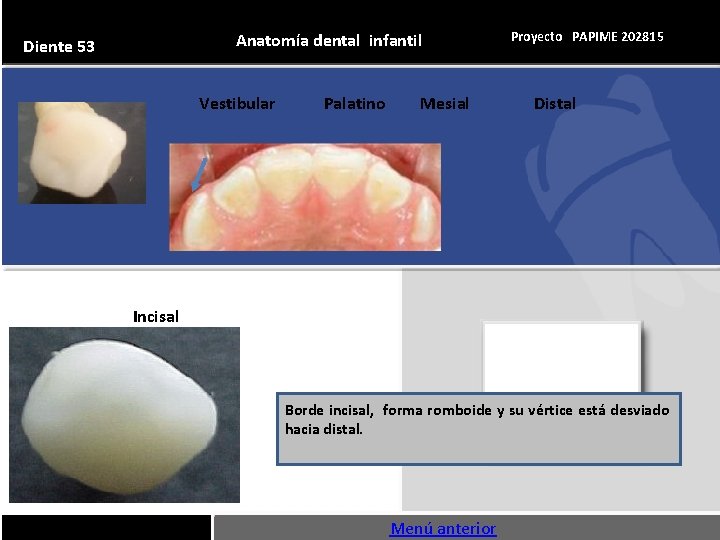The image size is (720, 540).
Task: Follow the Menú anterior link
Action: tap(443, 529)
